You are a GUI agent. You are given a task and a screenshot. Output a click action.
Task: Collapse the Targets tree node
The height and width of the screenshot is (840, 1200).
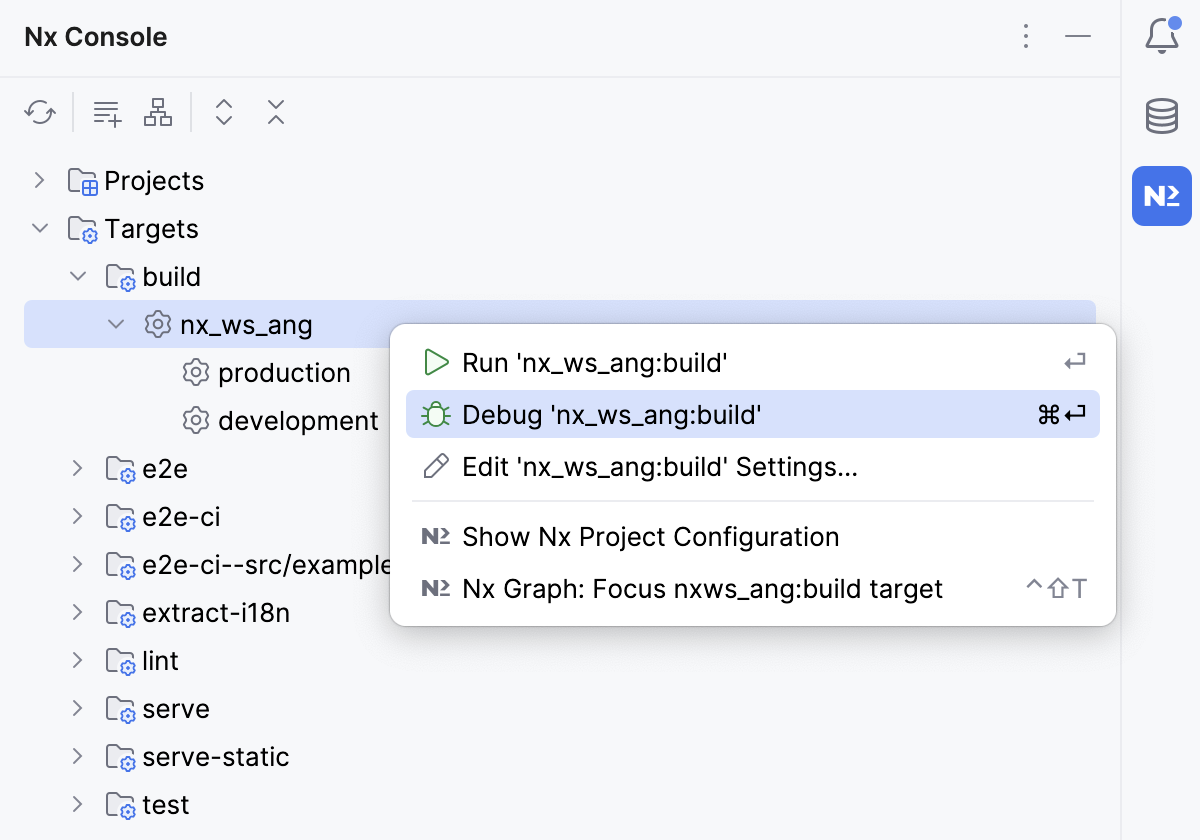(40, 228)
